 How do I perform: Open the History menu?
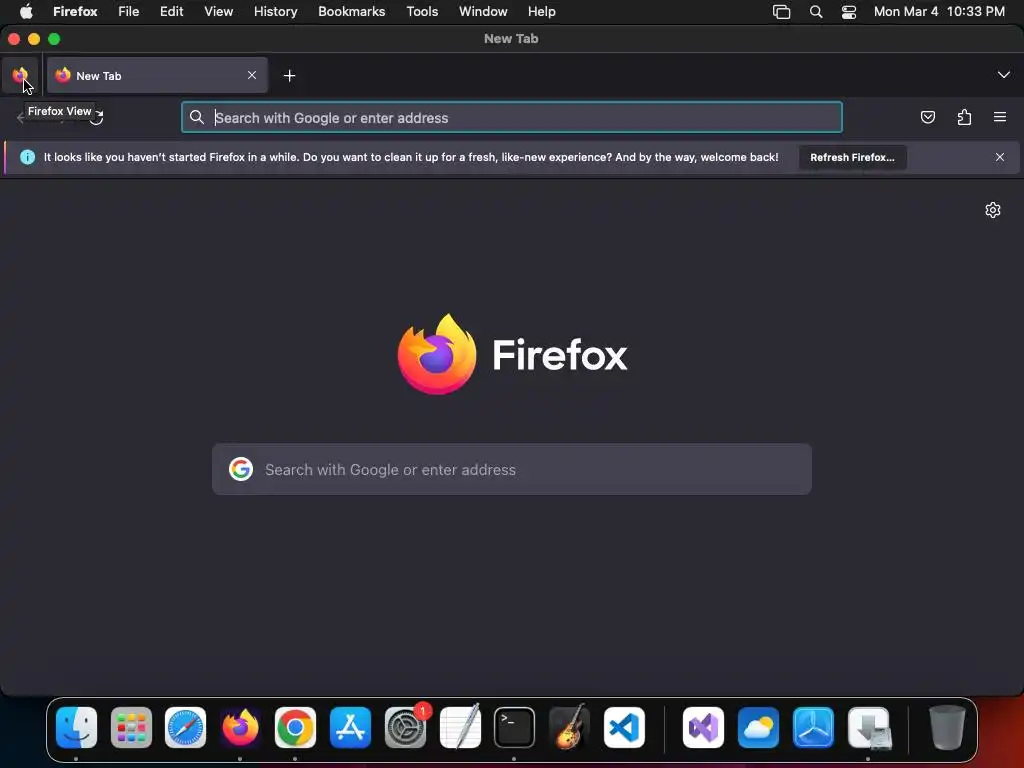pos(276,11)
